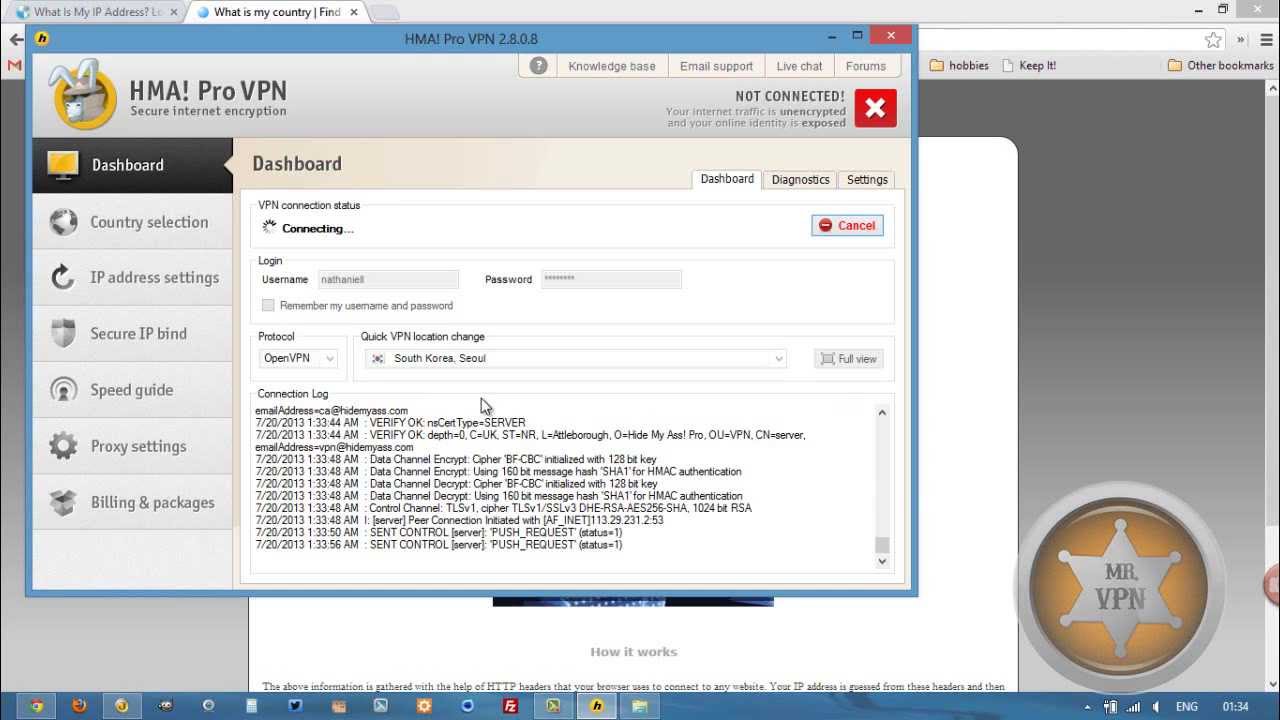Open Chrome from the taskbar

tap(36, 706)
